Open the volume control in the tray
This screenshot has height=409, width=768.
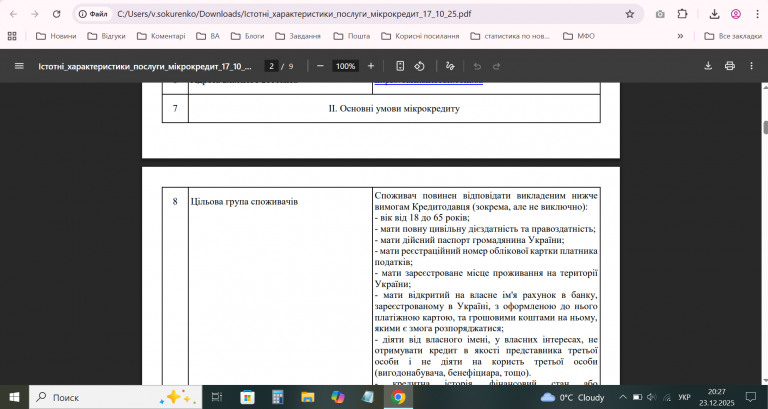pos(651,397)
